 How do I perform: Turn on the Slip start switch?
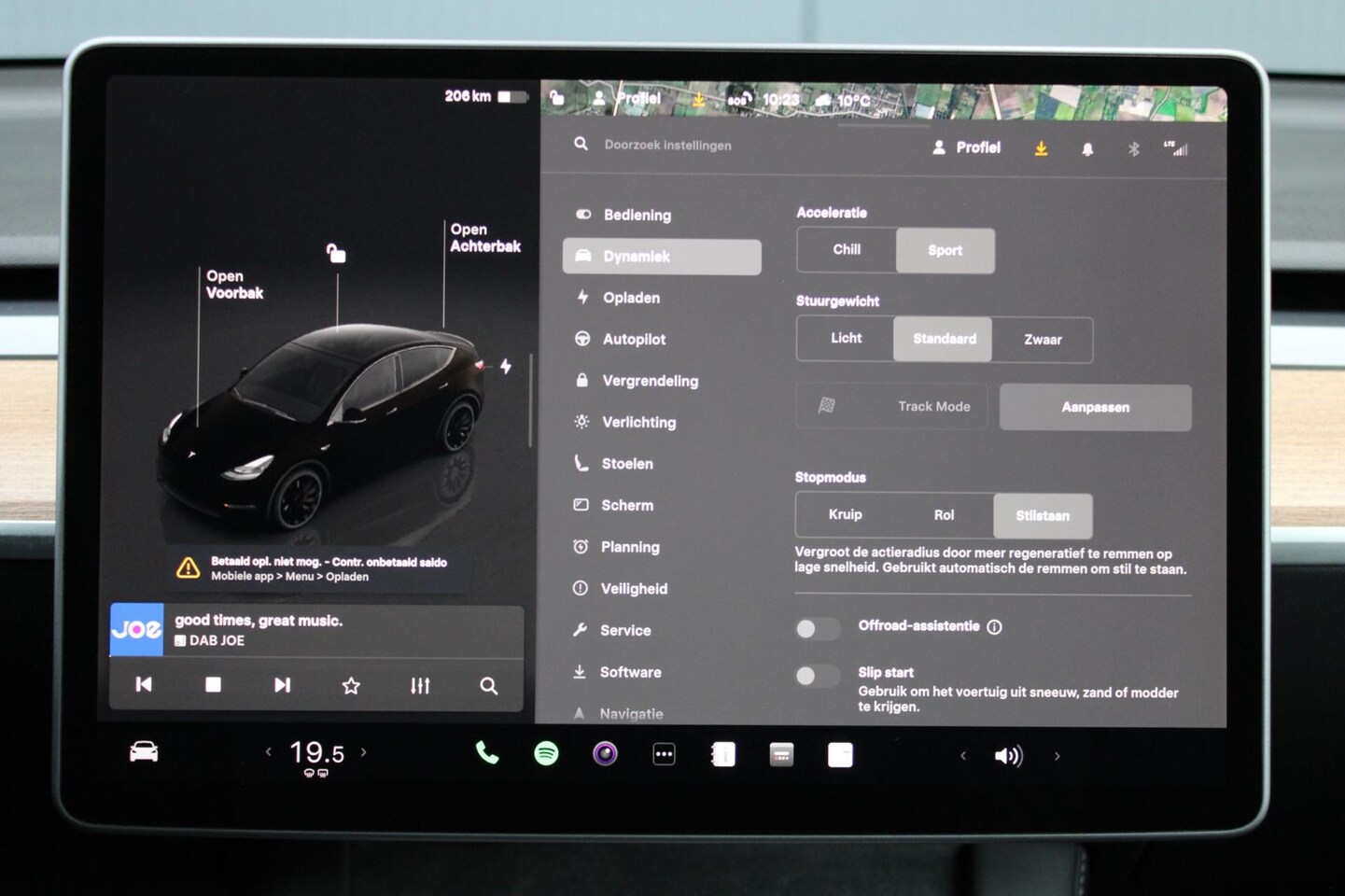pyautogui.click(x=816, y=676)
